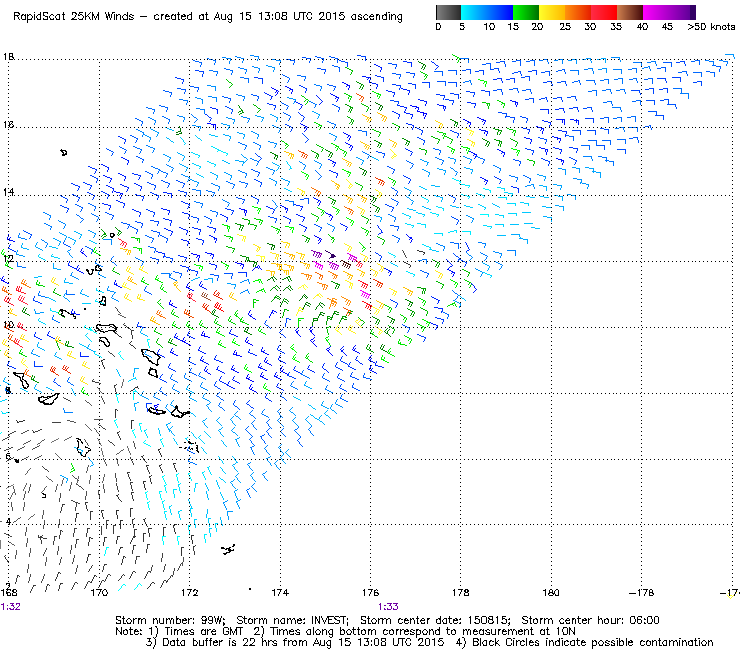Click the '45' legend scale label
This screenshot has height=650, width=740.
[x=667, y=27]
